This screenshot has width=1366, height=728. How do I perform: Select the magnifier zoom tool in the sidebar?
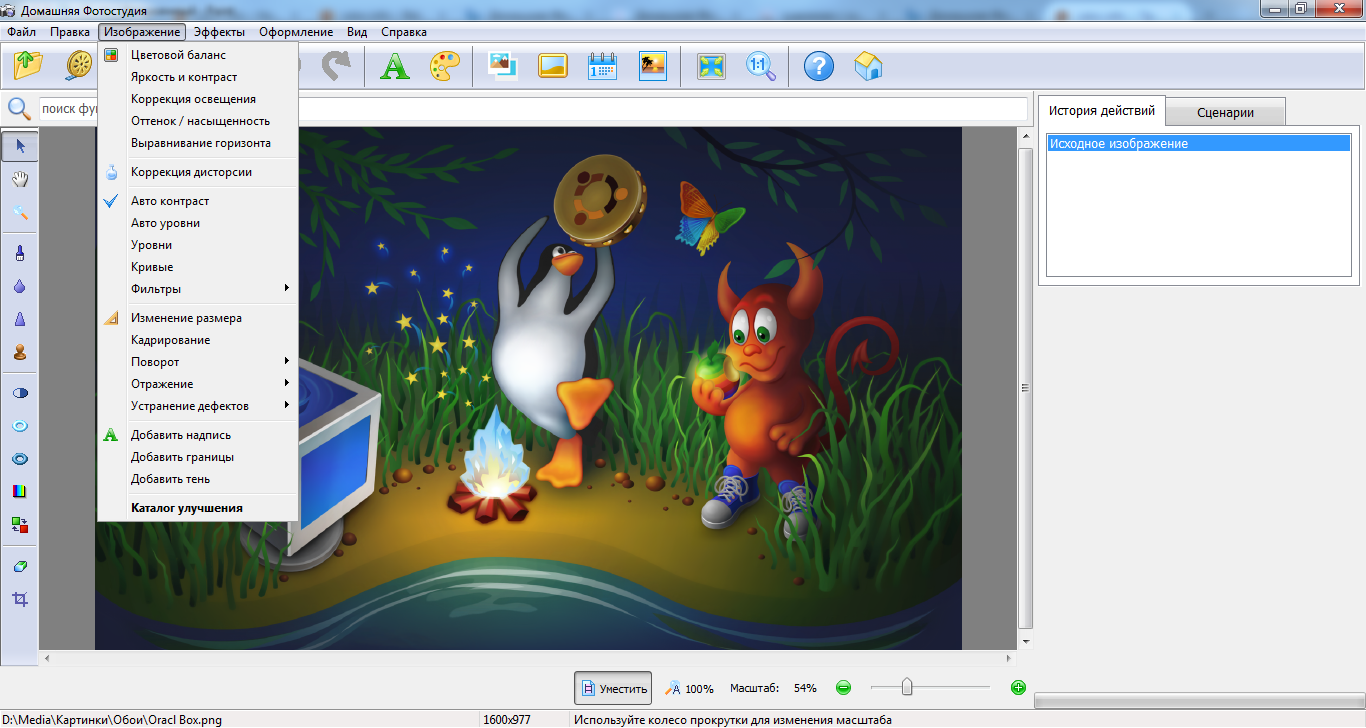pos(20,212)
